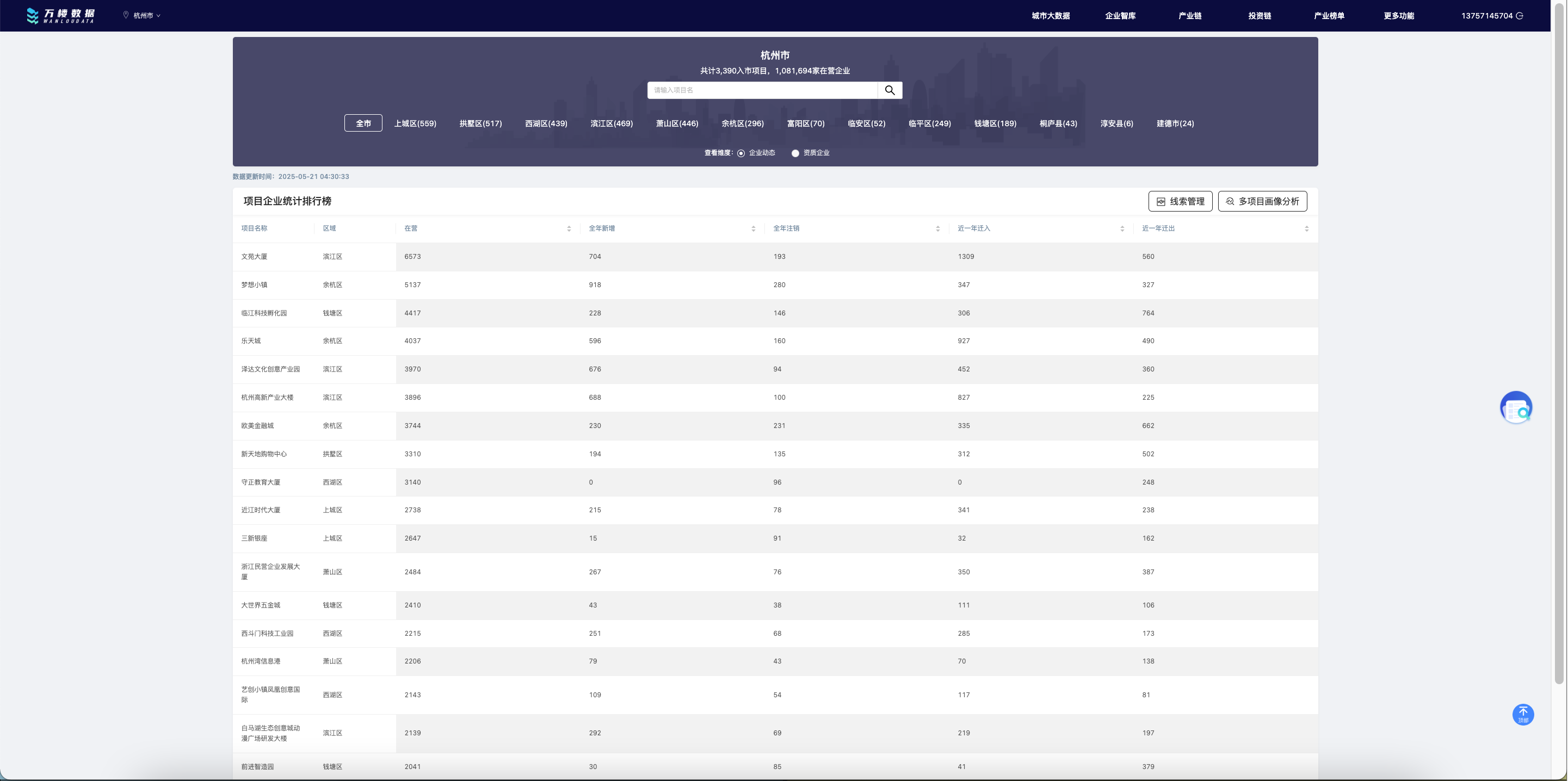Click the project name search field
This screenshot has height=781, width=1568.
click(762, 90)
